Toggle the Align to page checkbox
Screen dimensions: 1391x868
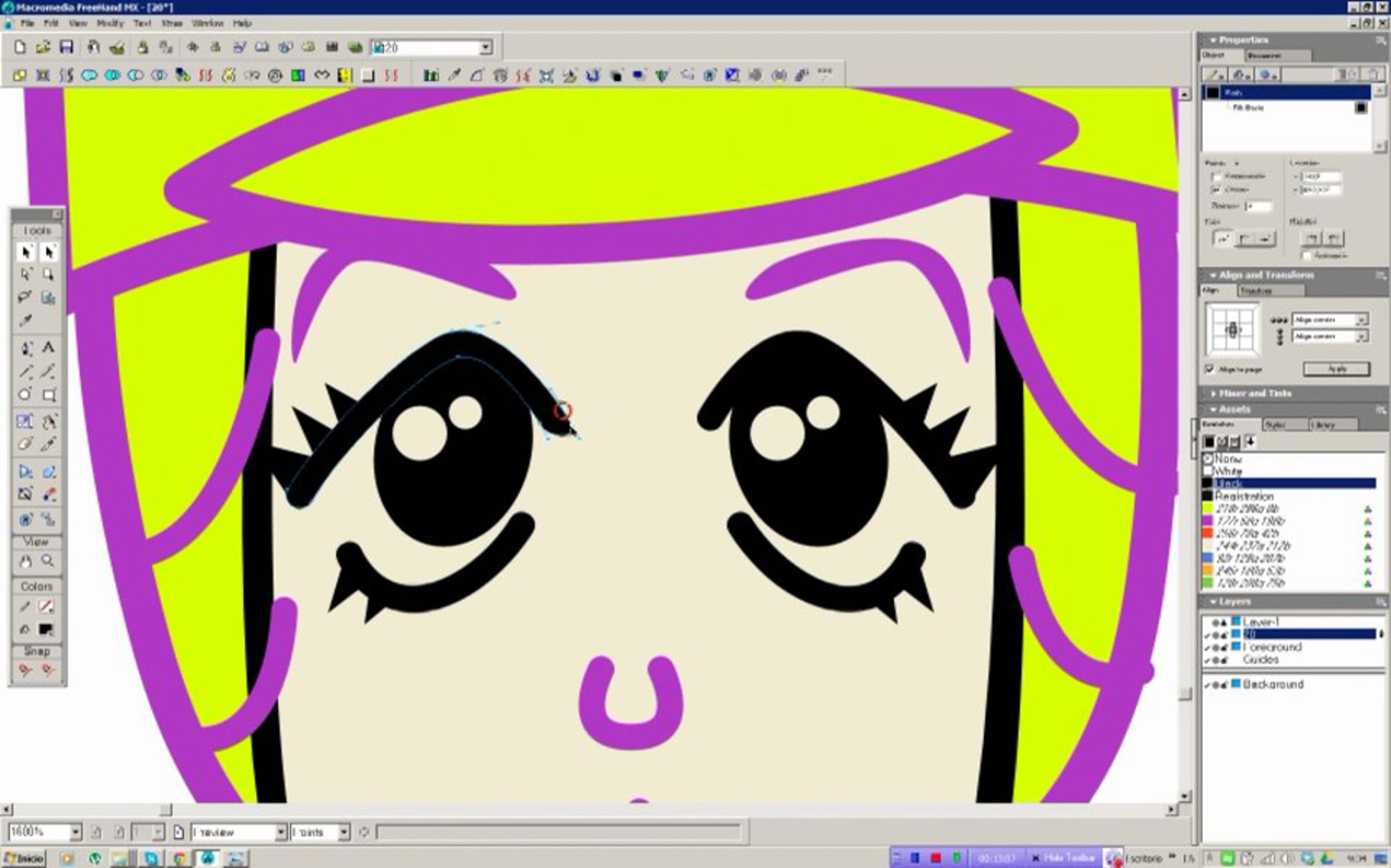pos(1210,369)
